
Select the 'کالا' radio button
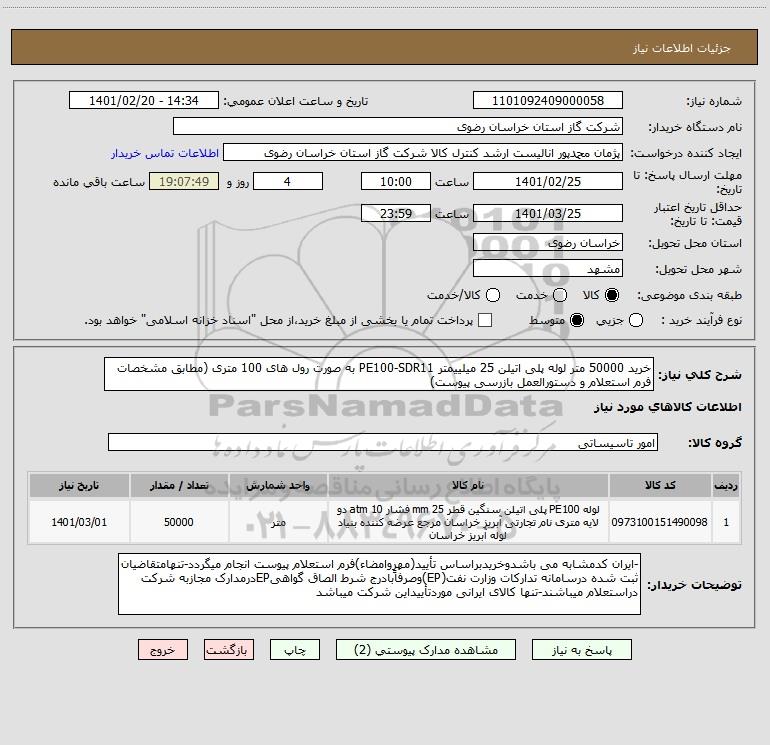pyautogui.click(x=612, y=295)
